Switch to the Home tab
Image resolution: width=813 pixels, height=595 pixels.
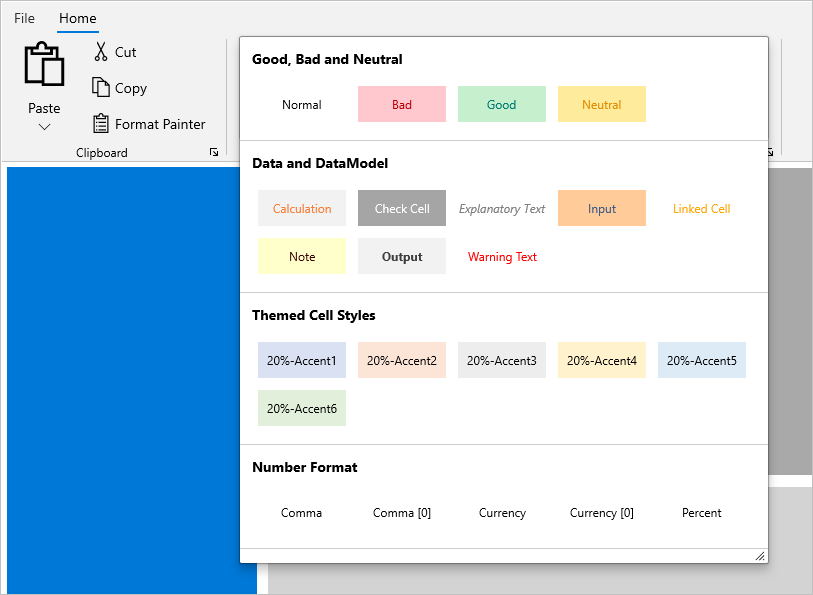(x=78, y=18)
